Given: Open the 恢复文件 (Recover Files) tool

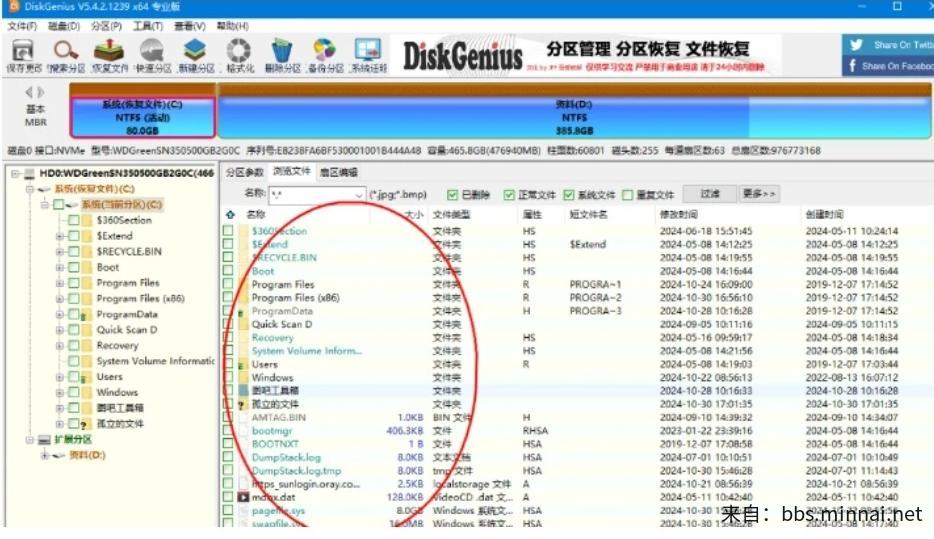Looking at the screenshot, I should pyautogui.click(x=110, y=54).
